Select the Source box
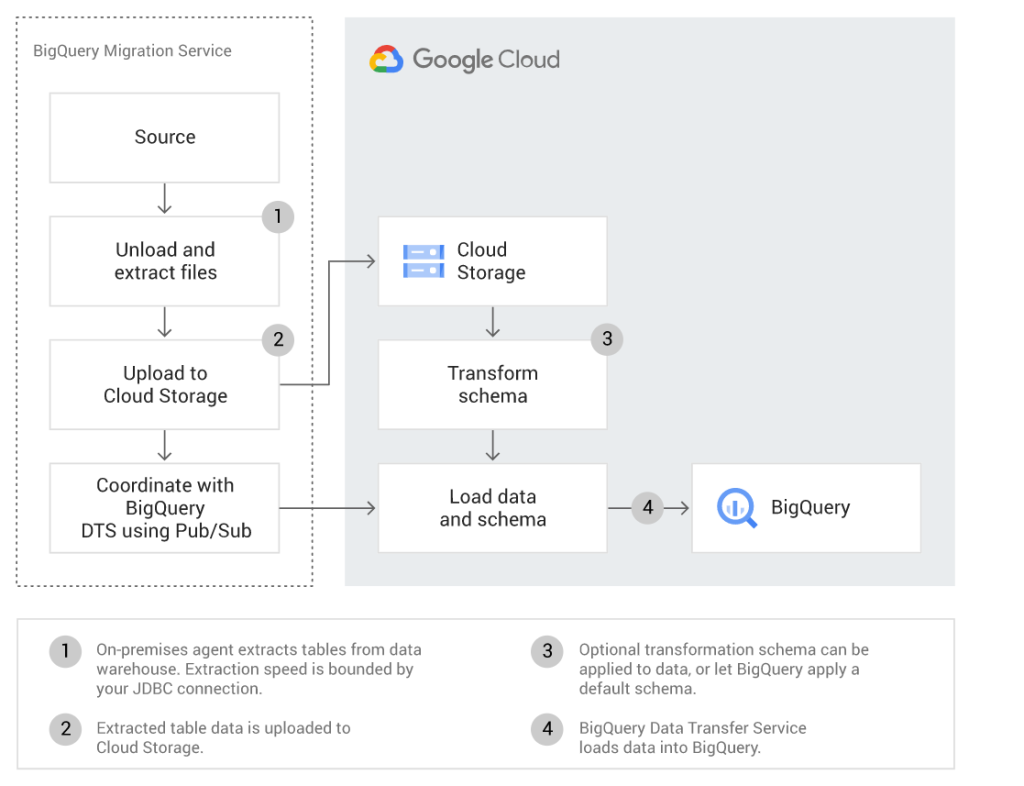 [x=164, y=137]
